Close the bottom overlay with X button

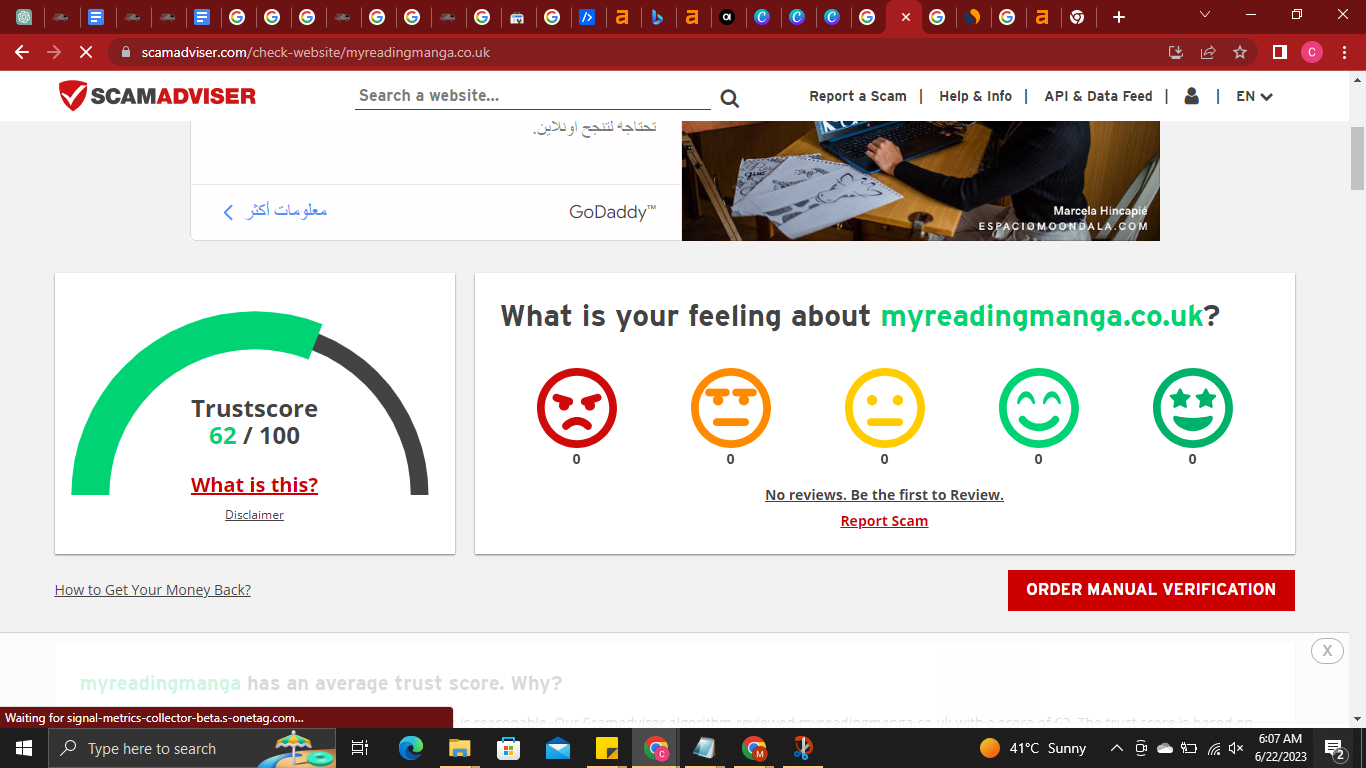1327,651
